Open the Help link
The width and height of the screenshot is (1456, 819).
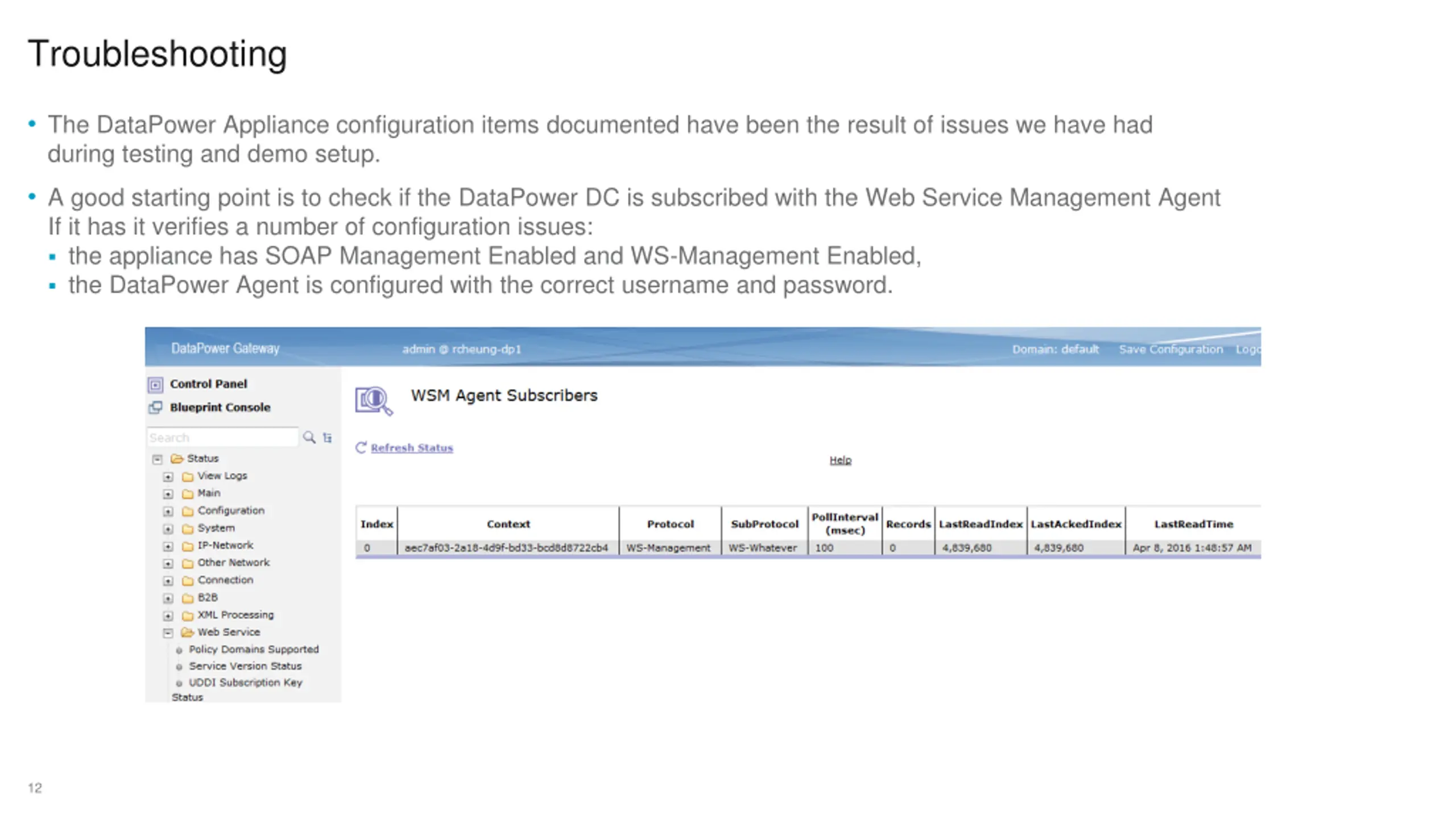click(x=840, y=460)
